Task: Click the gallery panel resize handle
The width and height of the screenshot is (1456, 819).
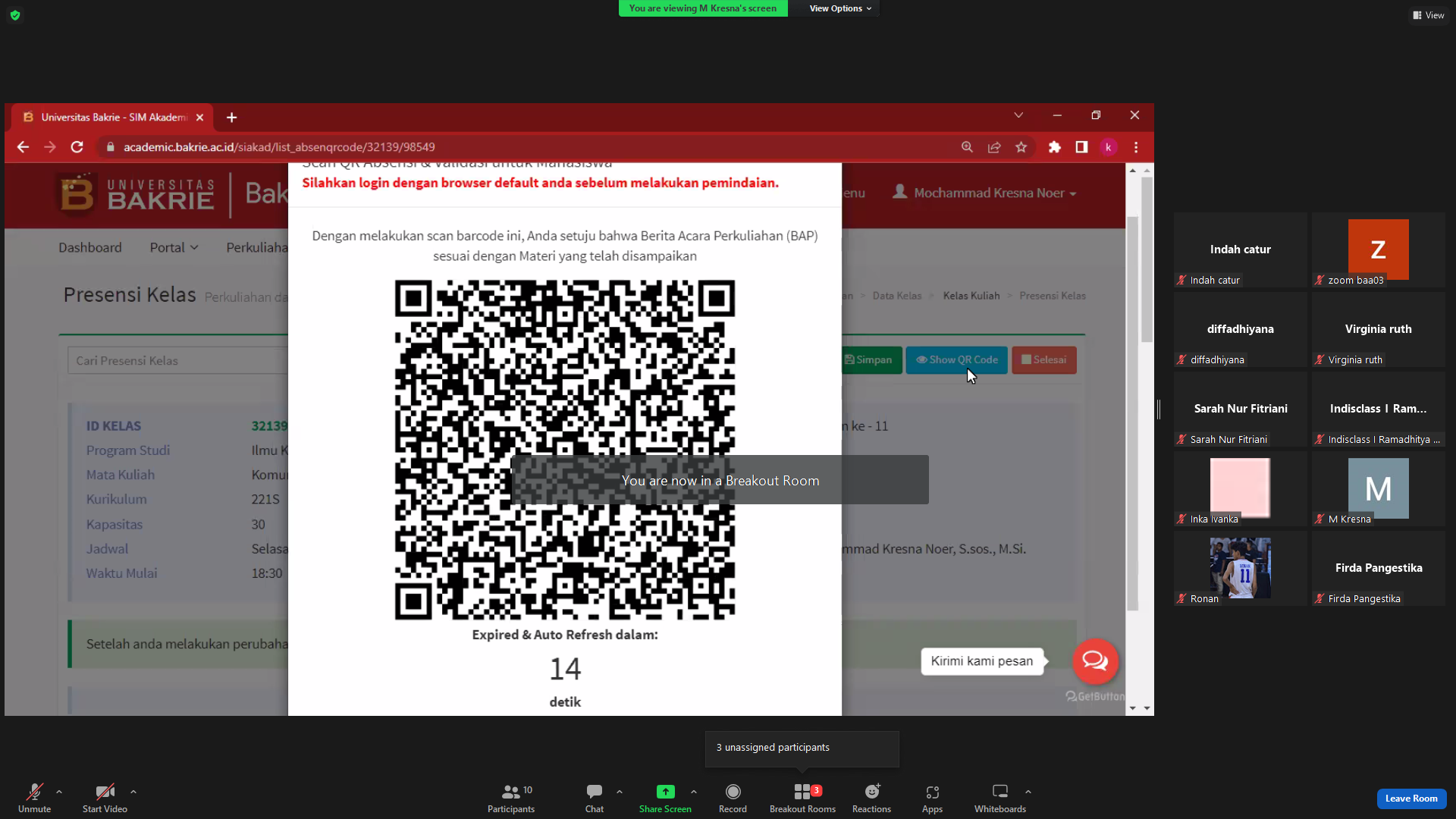Action: coord(1159,409)
